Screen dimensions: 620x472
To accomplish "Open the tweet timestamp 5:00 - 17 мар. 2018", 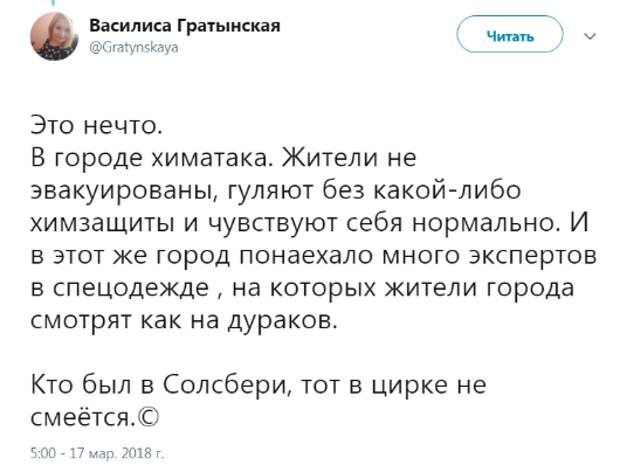I will pos(97,453).
